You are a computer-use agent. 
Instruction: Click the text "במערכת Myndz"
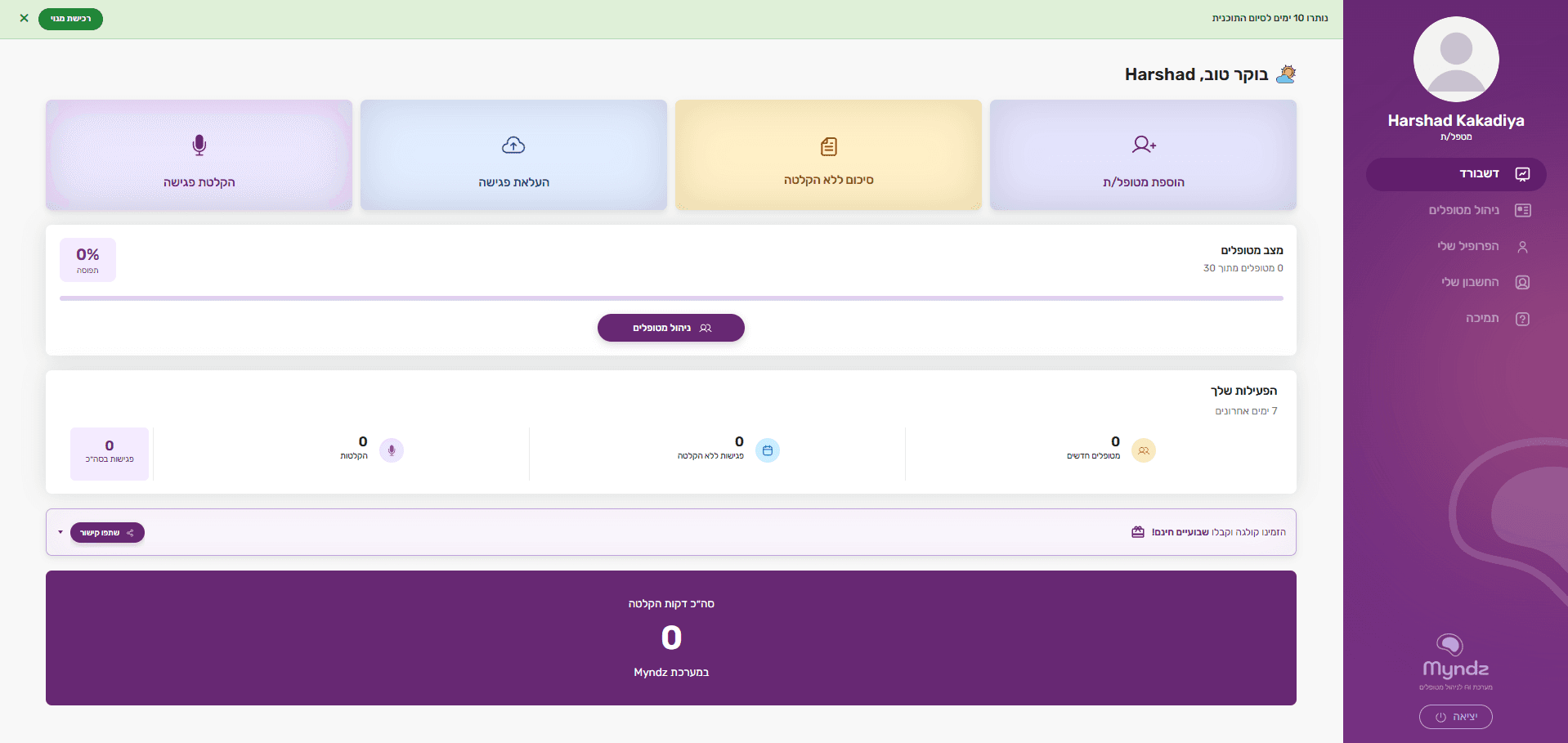pyautogui.click(x=671, y=673)
